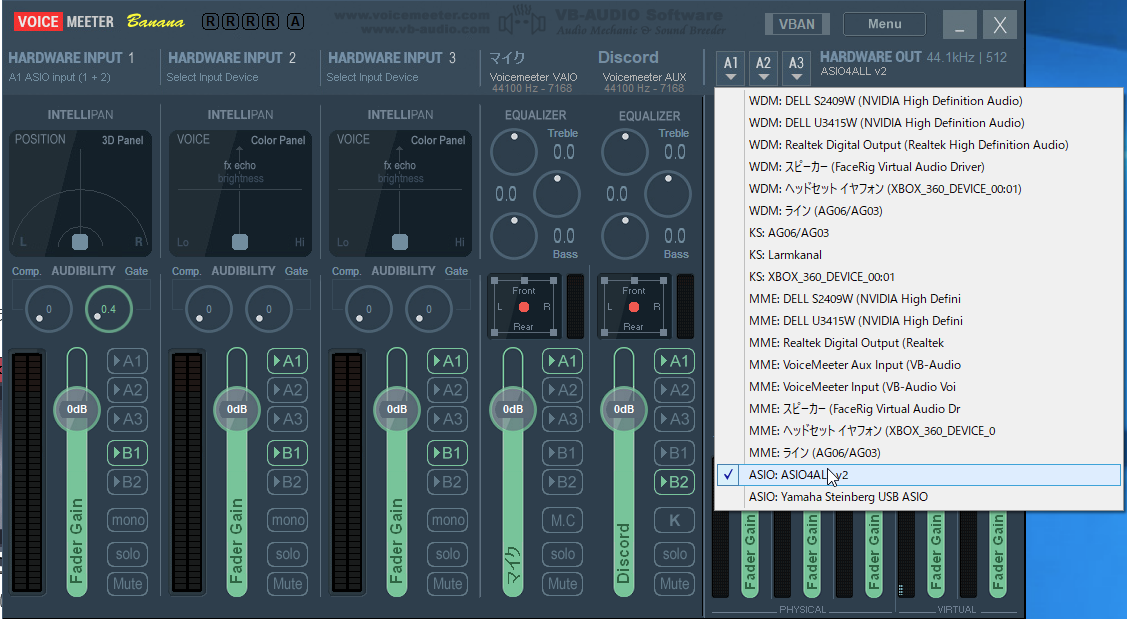Click the Gate knob showing 0.4
Image resolution: width=1127 pixels, height=619 pixels.
(x=109, y=309)
